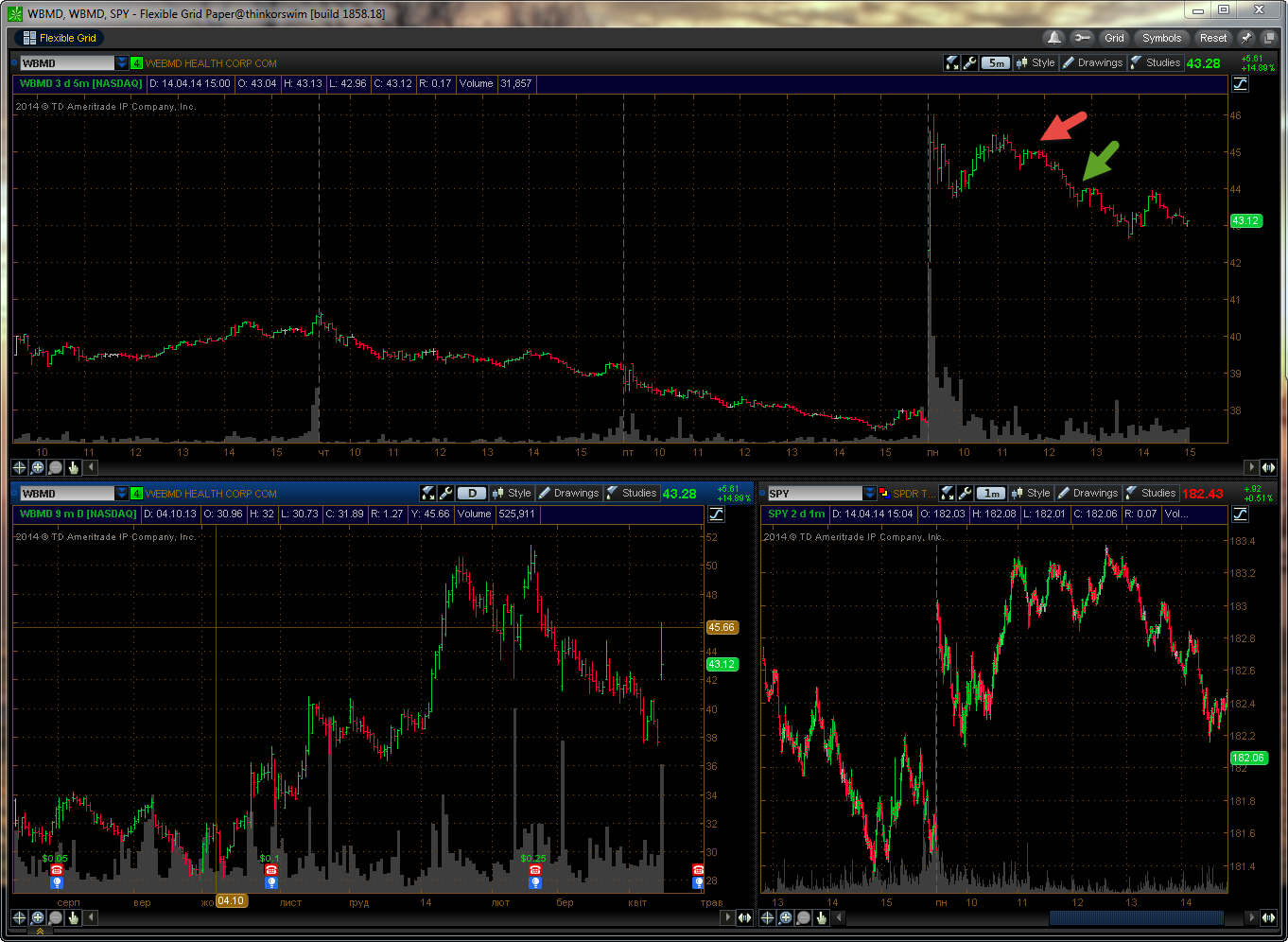
Task: Toggle expand-axis button under top chart right
Action: coord(1268,467)
